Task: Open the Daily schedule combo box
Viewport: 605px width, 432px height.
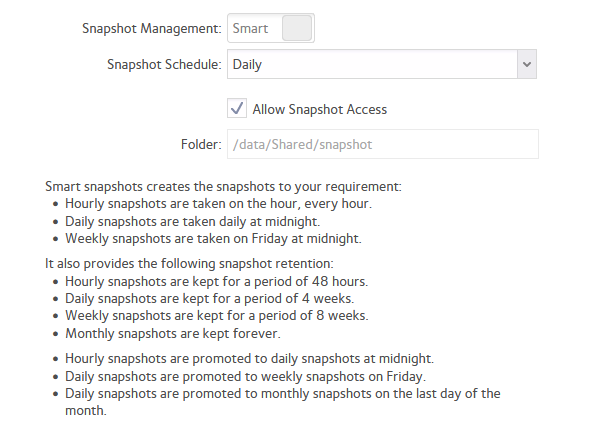Action: coord(382,64)
